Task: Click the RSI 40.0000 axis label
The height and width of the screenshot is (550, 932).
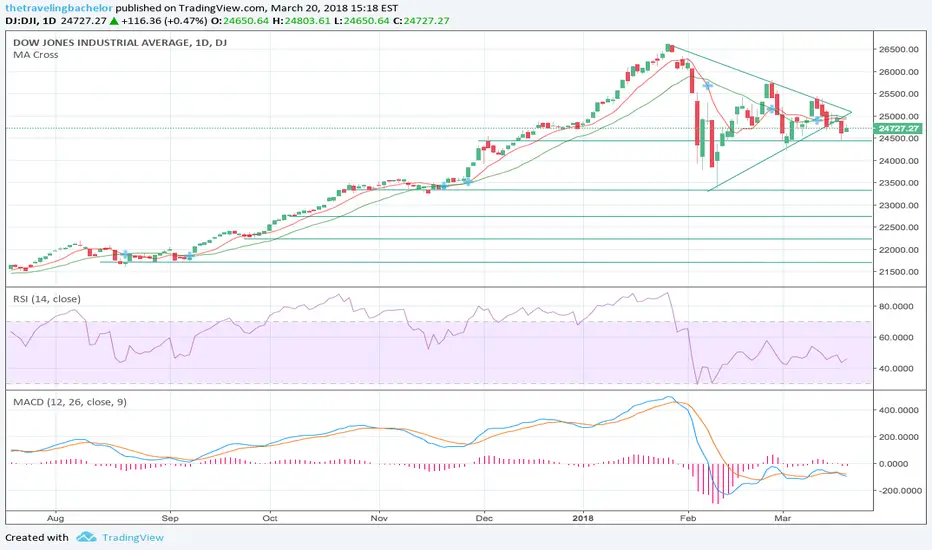Action: point(896,368)
